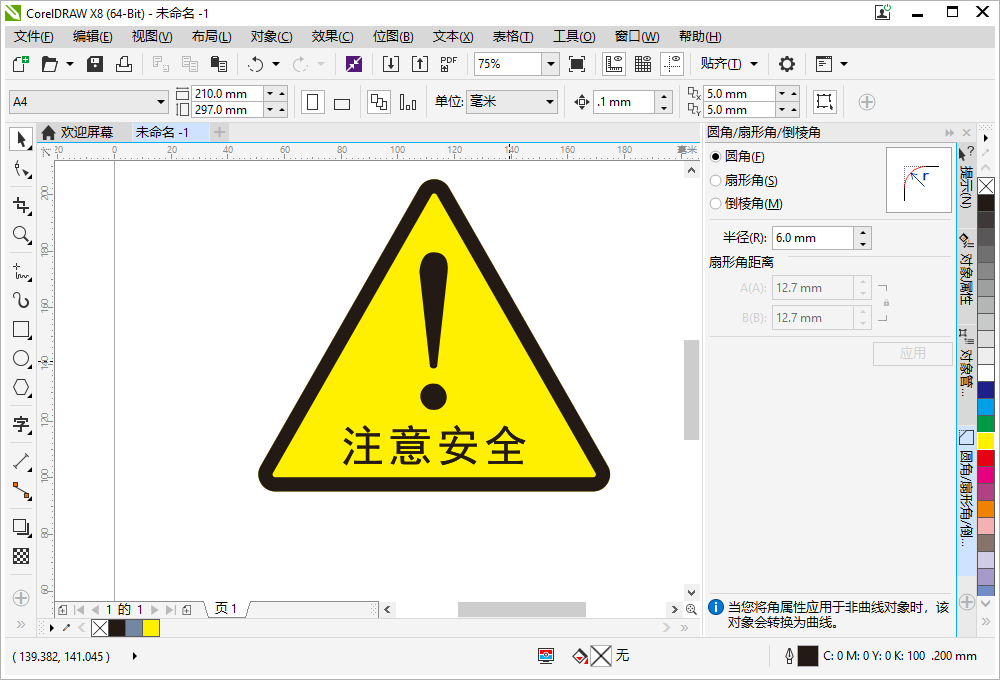This screenshot has height=680, width=1000.
Task: Go to the next page arrow
Action: pyautogui.click(x=154, y=610)
